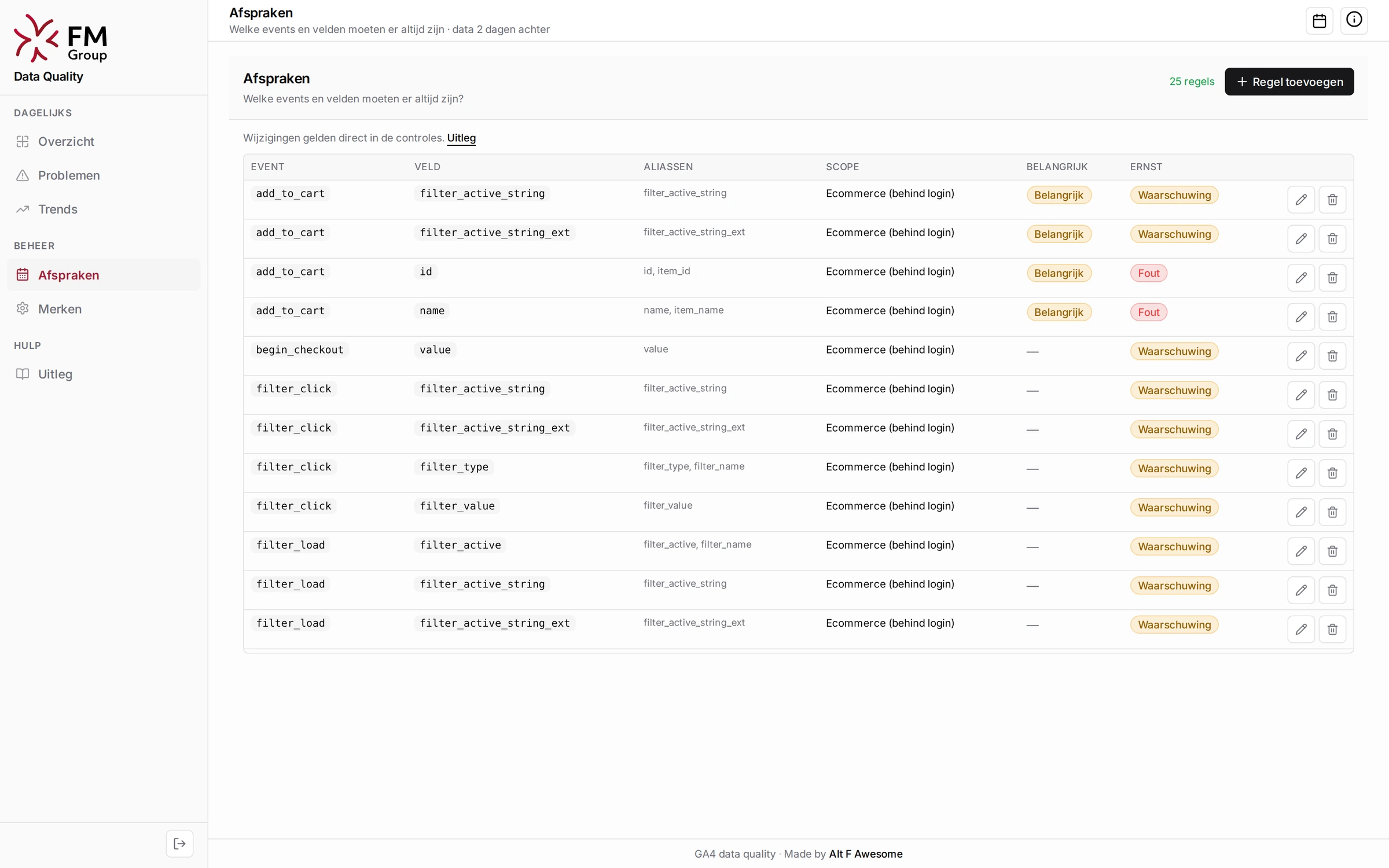The width and height of the screenshot is (1389, 868).
Task: Open Uitleg under Hulp in the sidebar
Action: 104,374
